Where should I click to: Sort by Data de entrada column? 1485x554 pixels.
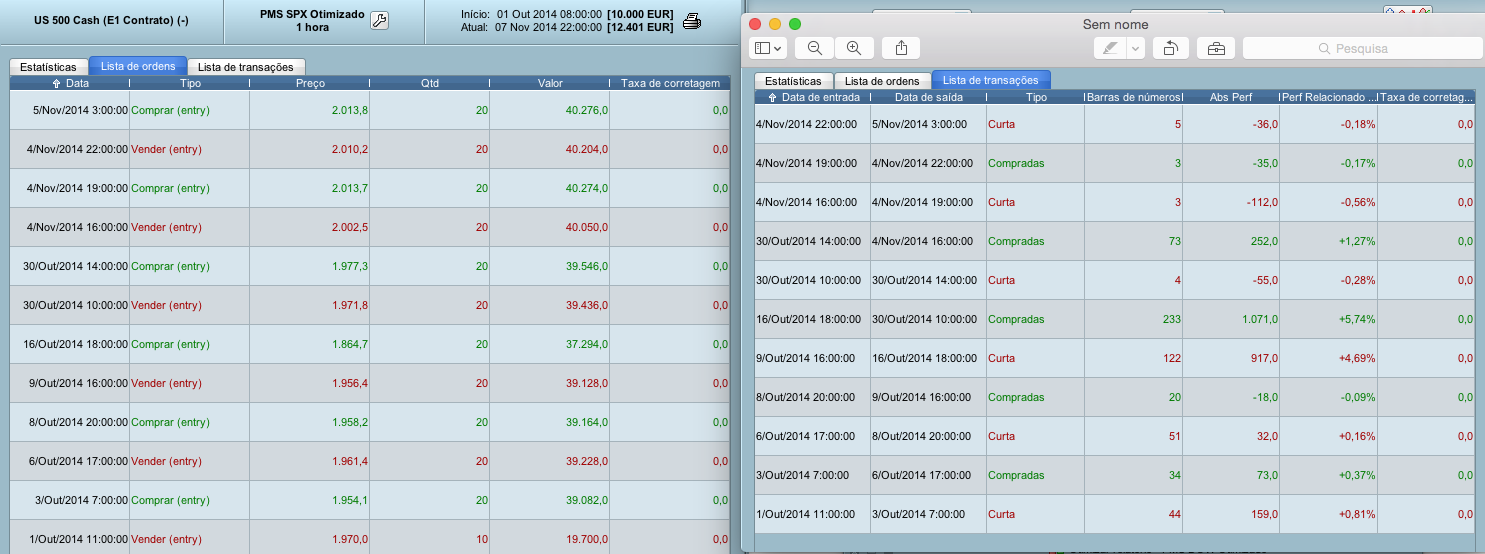click(812, 97)
